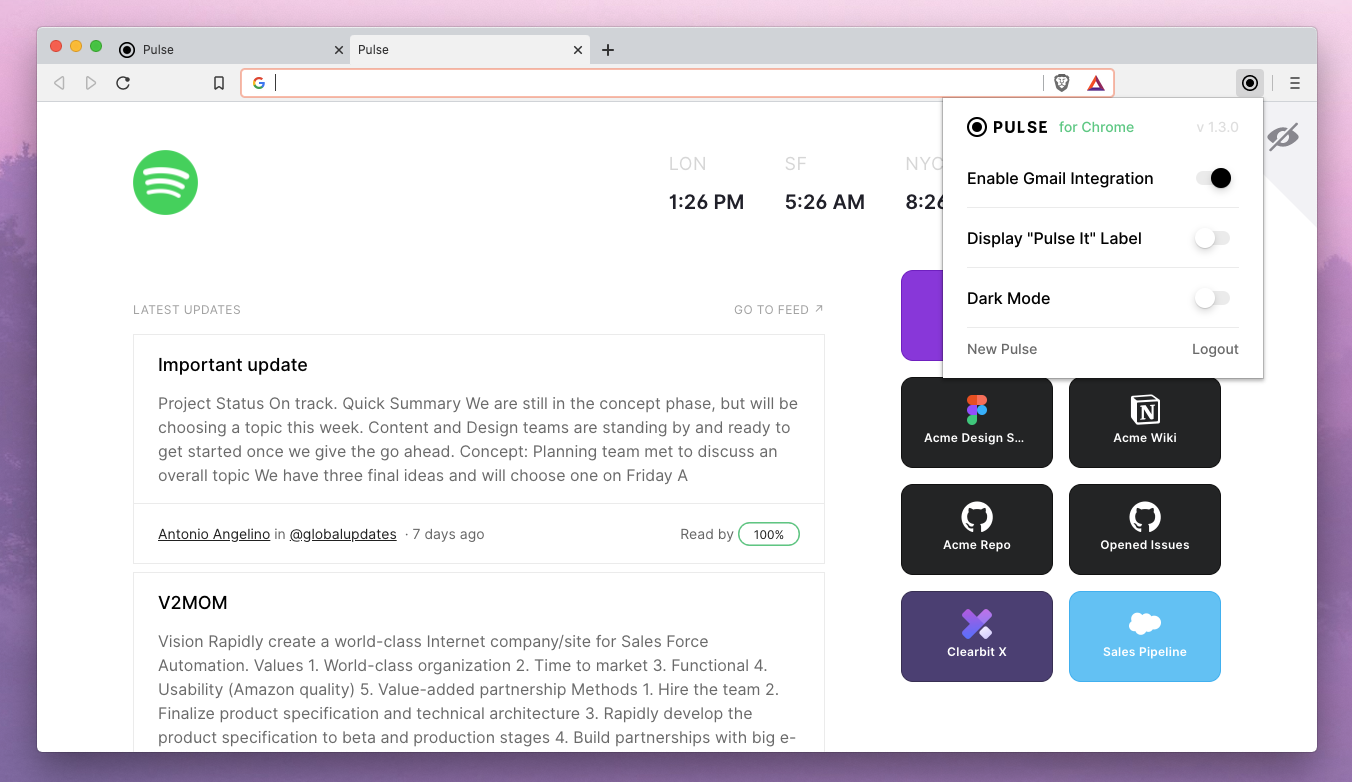The height and width of the screenshot is (782, 1352).
Task: Turn on Dark Mode toggle
Action: 1212,298
